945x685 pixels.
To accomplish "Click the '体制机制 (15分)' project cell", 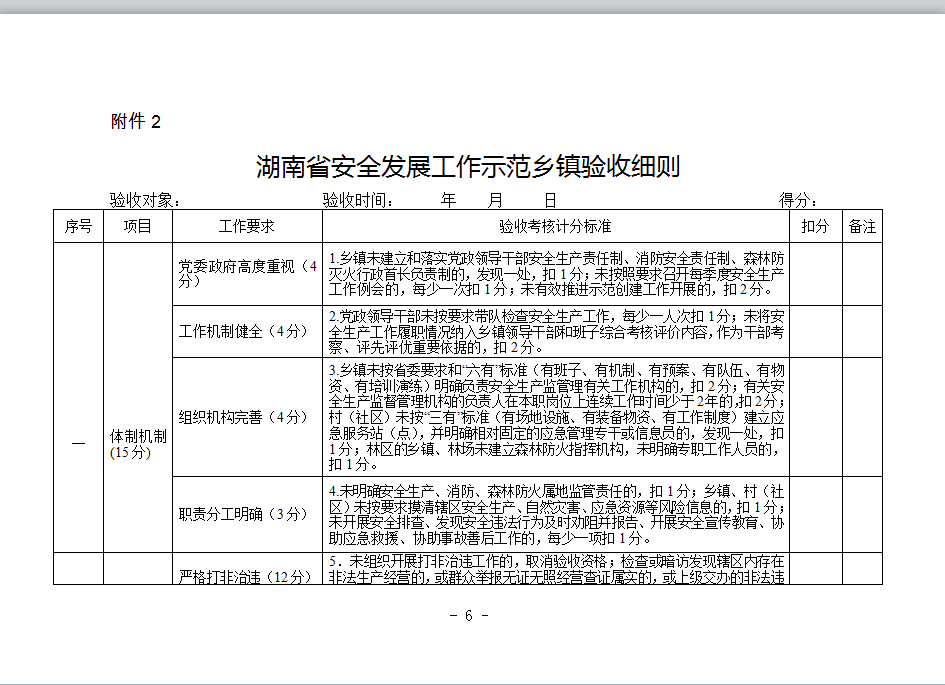I will click(137, 444).
